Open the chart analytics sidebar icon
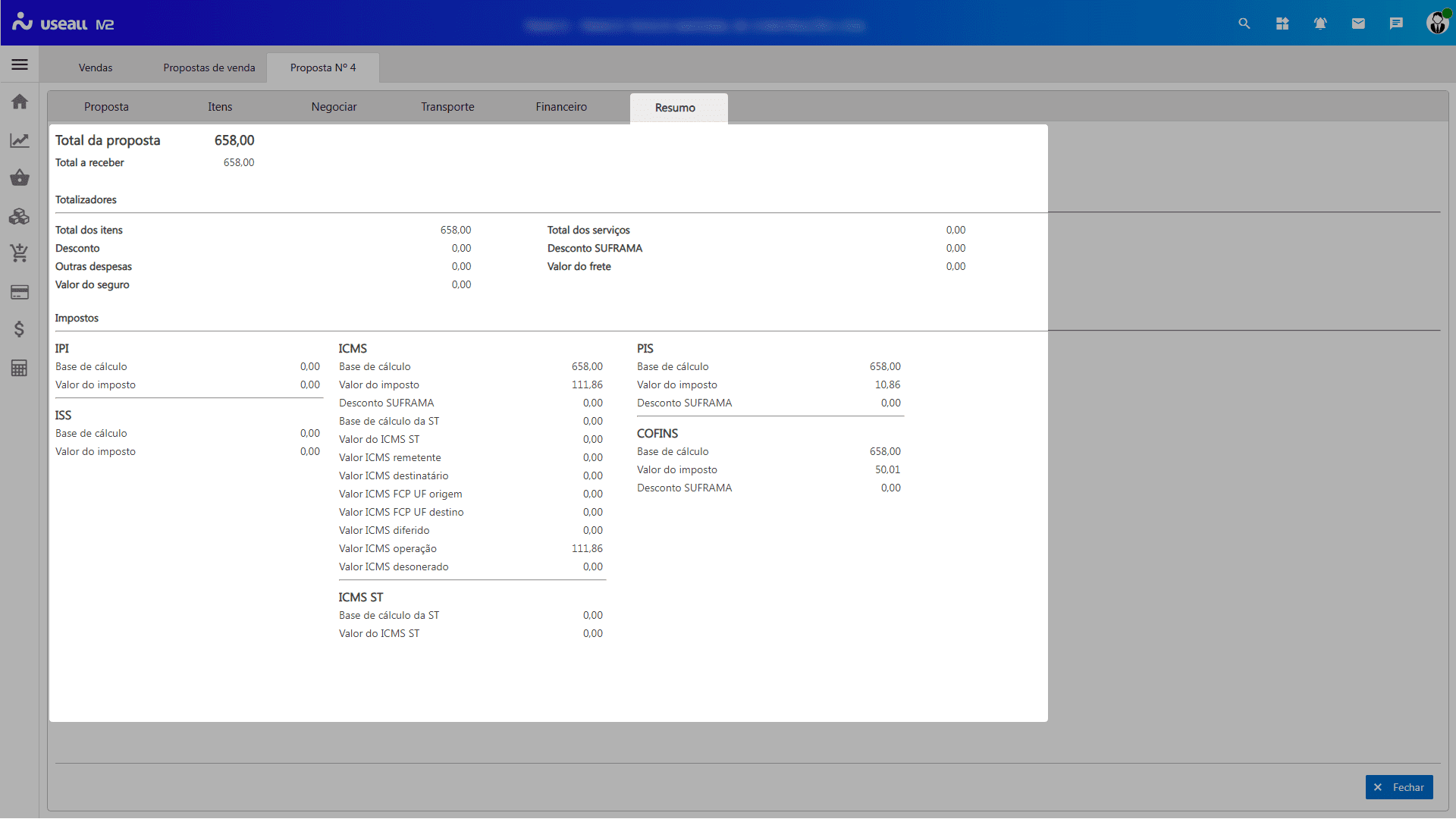Image resolution: width=1456 pixels, height=819 pixels. coord(20,140)
